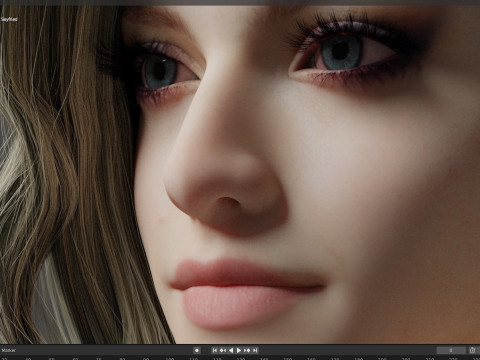The height and width of the screenshot is (360, 480).
Task: Play the animation forward
Action: (239, 350)
